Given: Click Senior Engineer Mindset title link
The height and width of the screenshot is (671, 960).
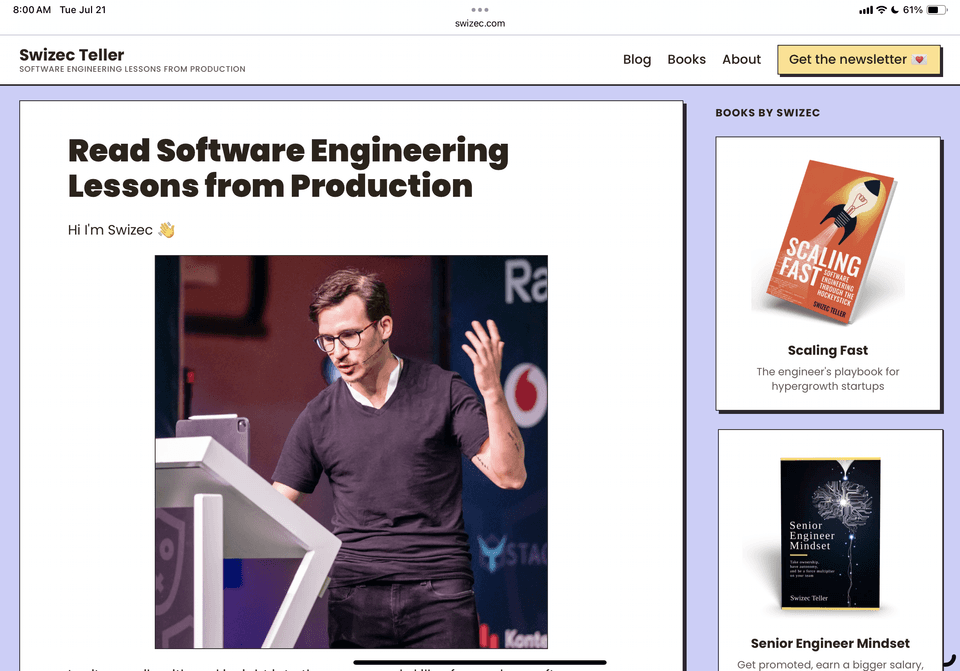Looking at the screenshot, I should 830,643.
